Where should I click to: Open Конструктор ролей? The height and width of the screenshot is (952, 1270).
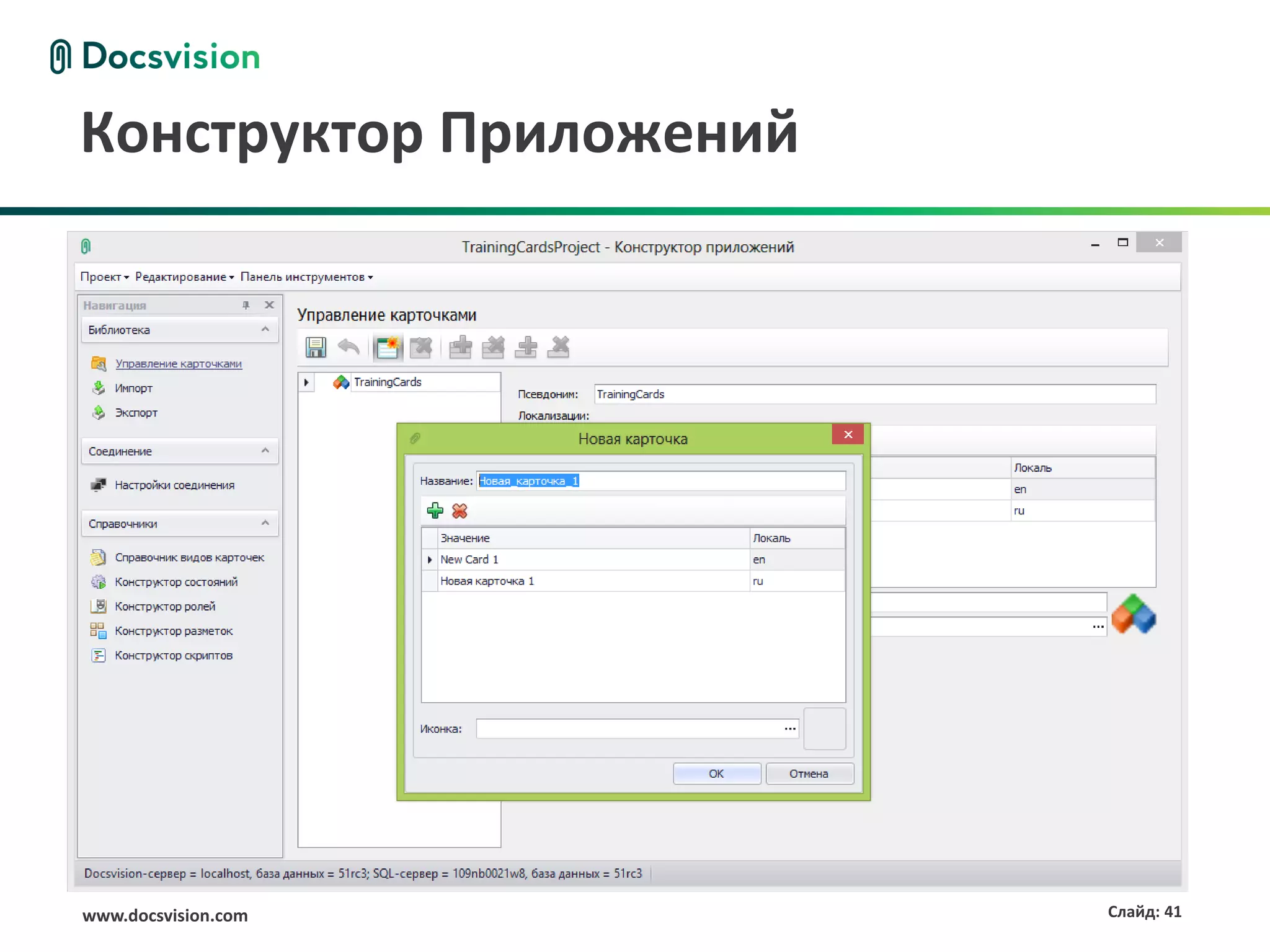coord(165,607)
